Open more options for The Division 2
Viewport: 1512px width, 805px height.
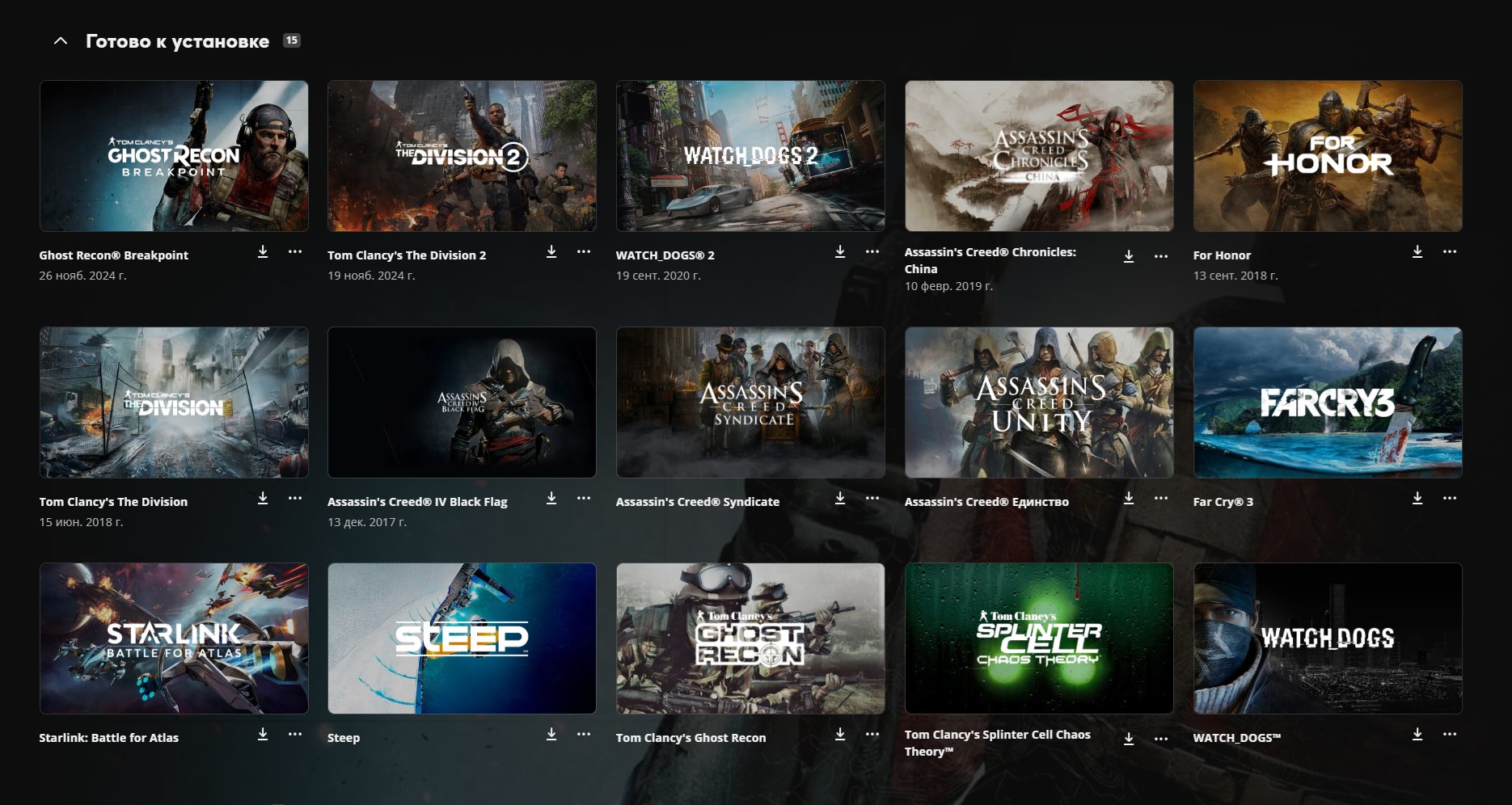tap(584, 252)
